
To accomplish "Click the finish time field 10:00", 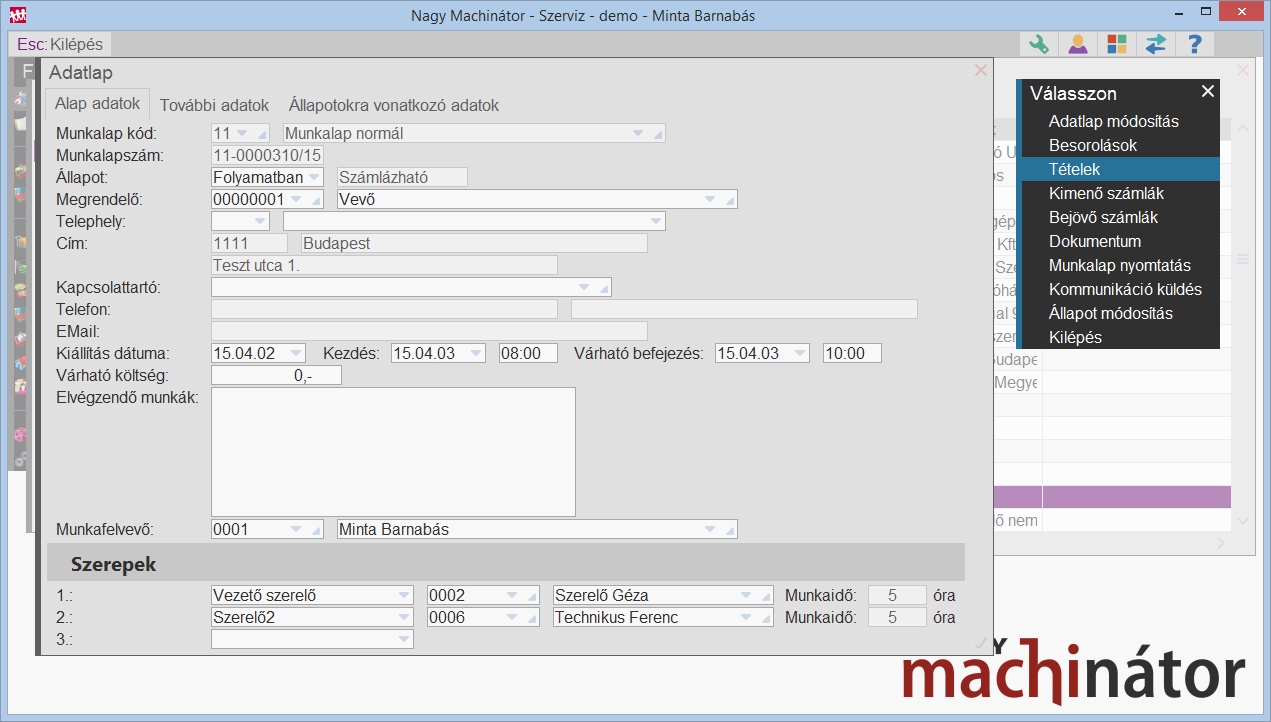I will tap(852, 353).
